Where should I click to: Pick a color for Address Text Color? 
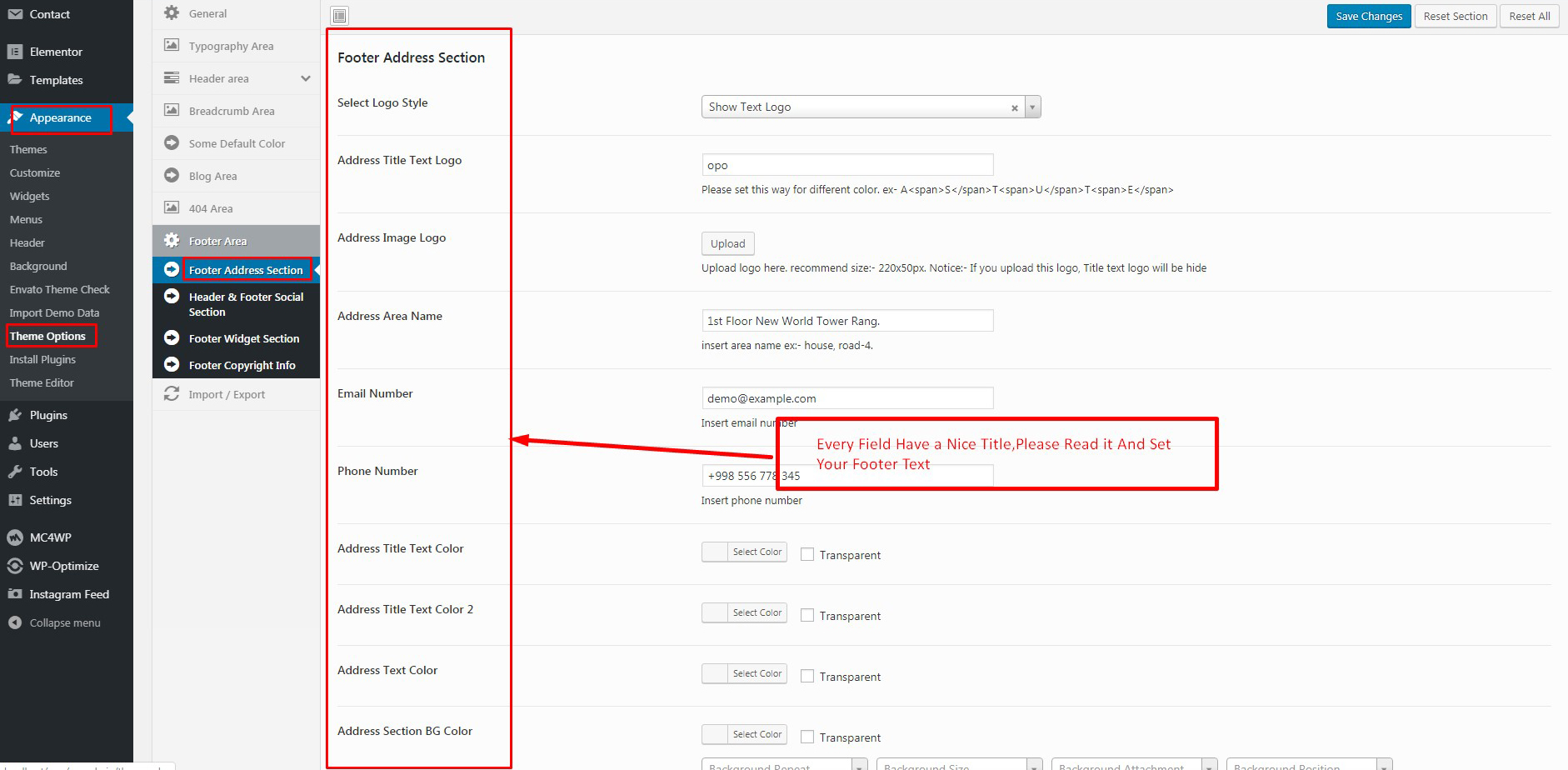point(744,673)
